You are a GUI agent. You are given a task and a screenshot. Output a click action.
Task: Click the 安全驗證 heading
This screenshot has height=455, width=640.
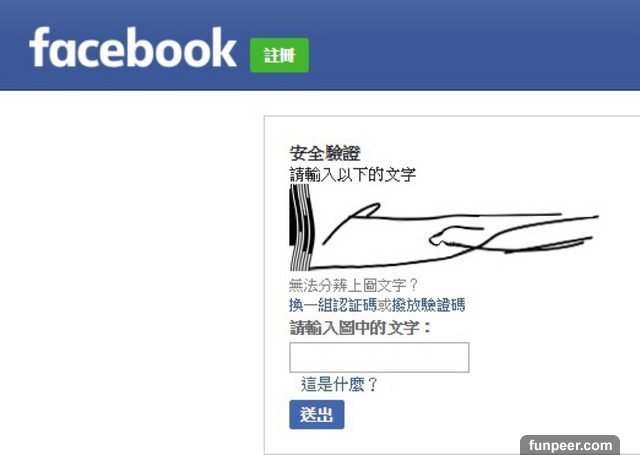click(x=325, y=153)
